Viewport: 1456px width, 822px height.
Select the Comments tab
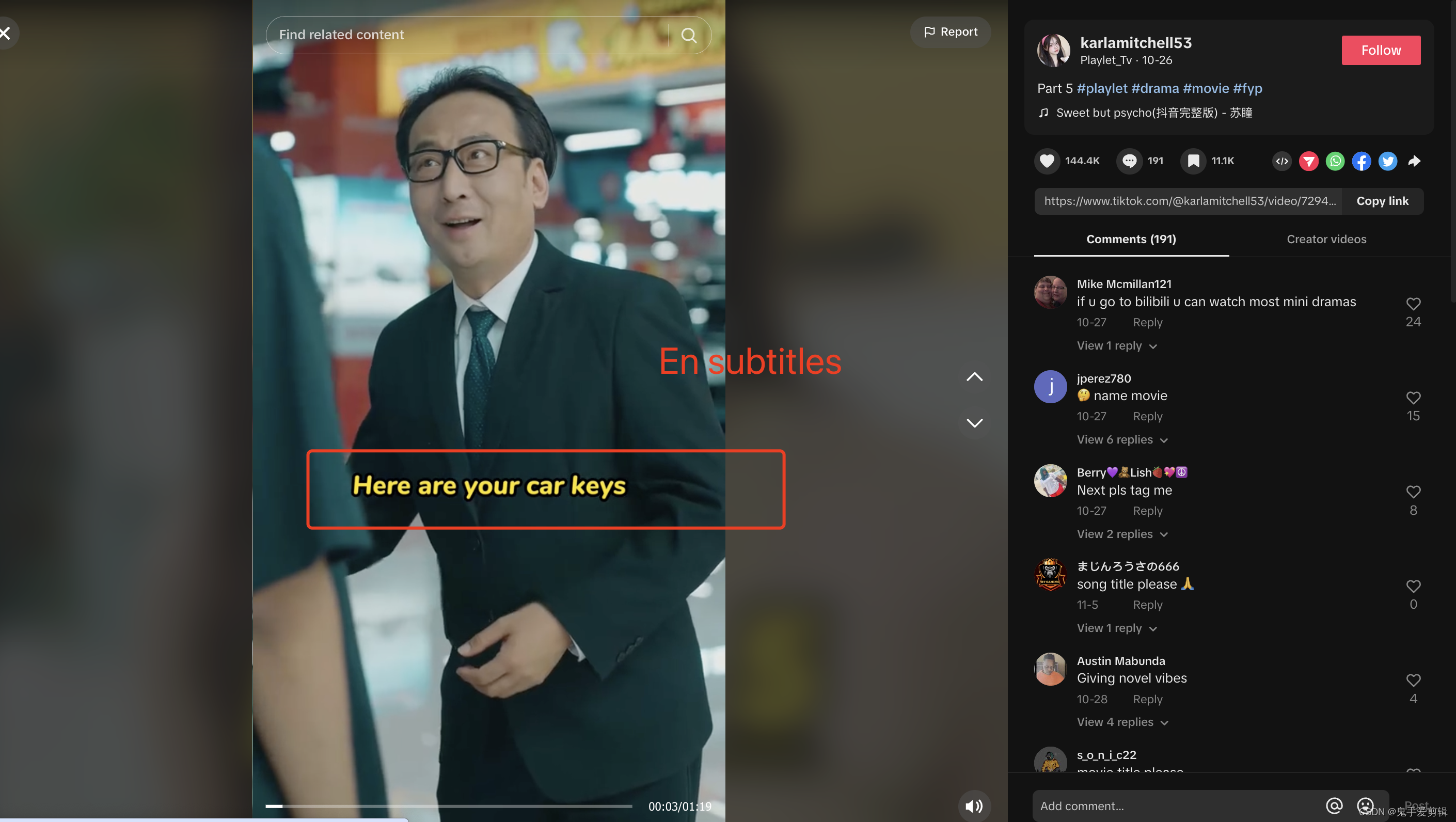tap(1131, 239)
